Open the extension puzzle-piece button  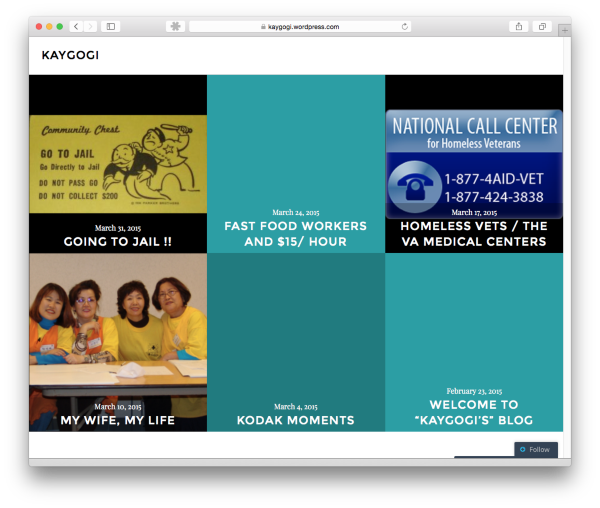[176, 26]
